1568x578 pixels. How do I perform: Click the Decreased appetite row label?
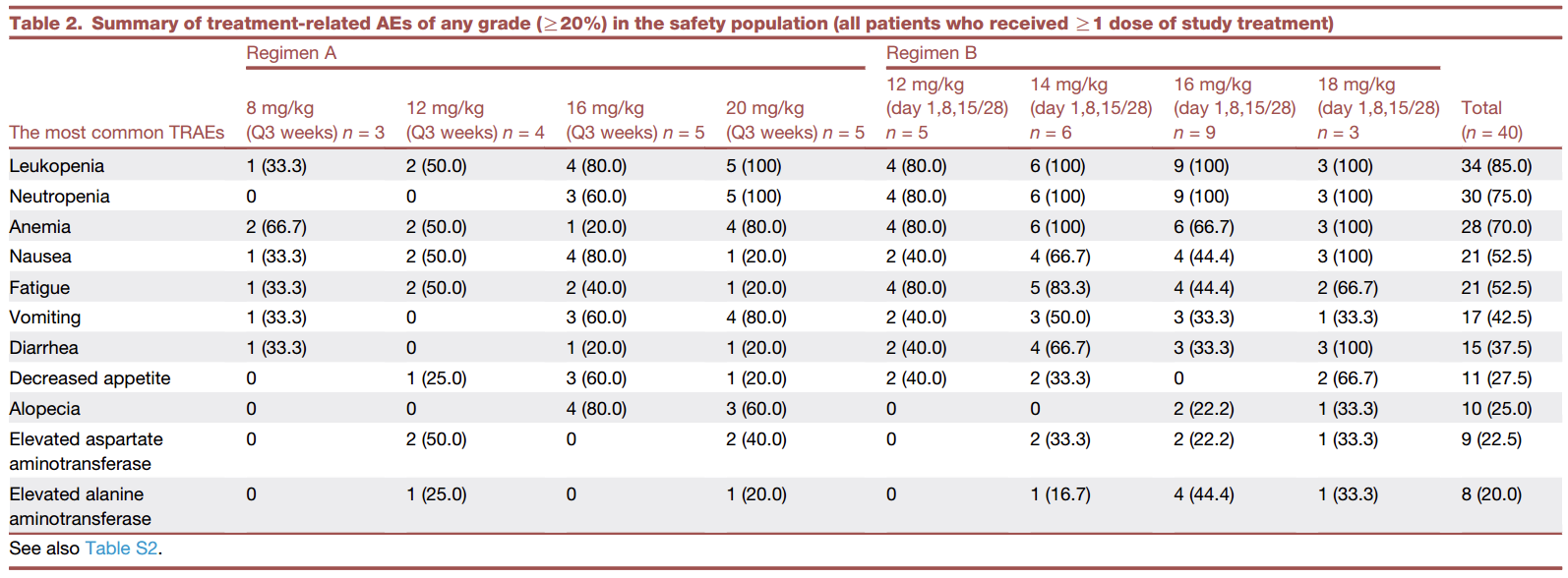coord(90,378)
